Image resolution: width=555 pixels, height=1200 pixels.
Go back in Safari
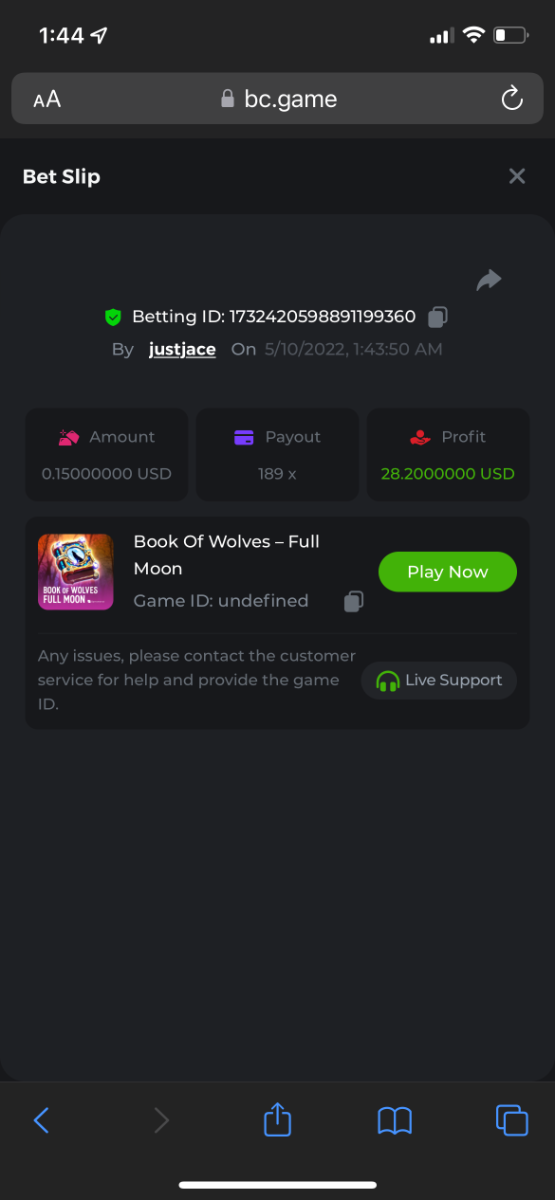[41, 1120]
